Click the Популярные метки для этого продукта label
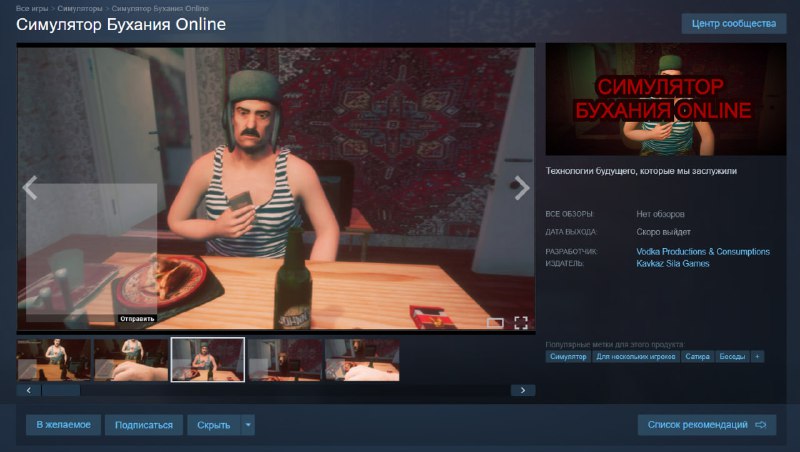The width and height of the screenshot is (800, 452). [615, 344]
